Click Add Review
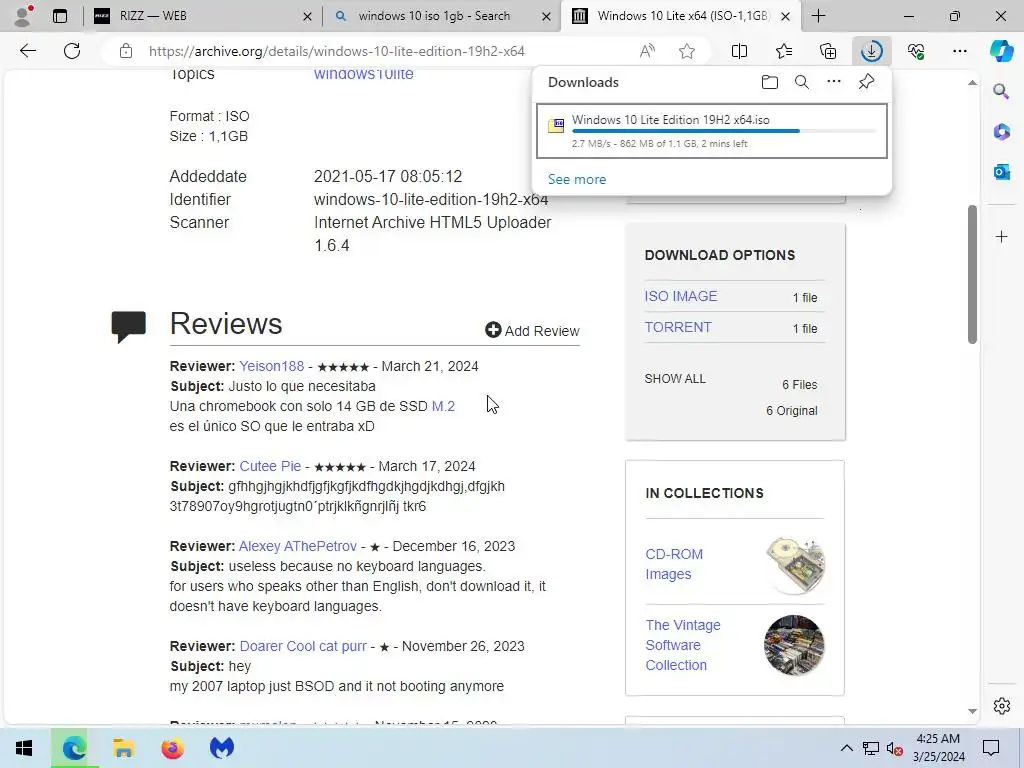The height and width of the screenshot is (768, 1024). [x=532, y=330]
